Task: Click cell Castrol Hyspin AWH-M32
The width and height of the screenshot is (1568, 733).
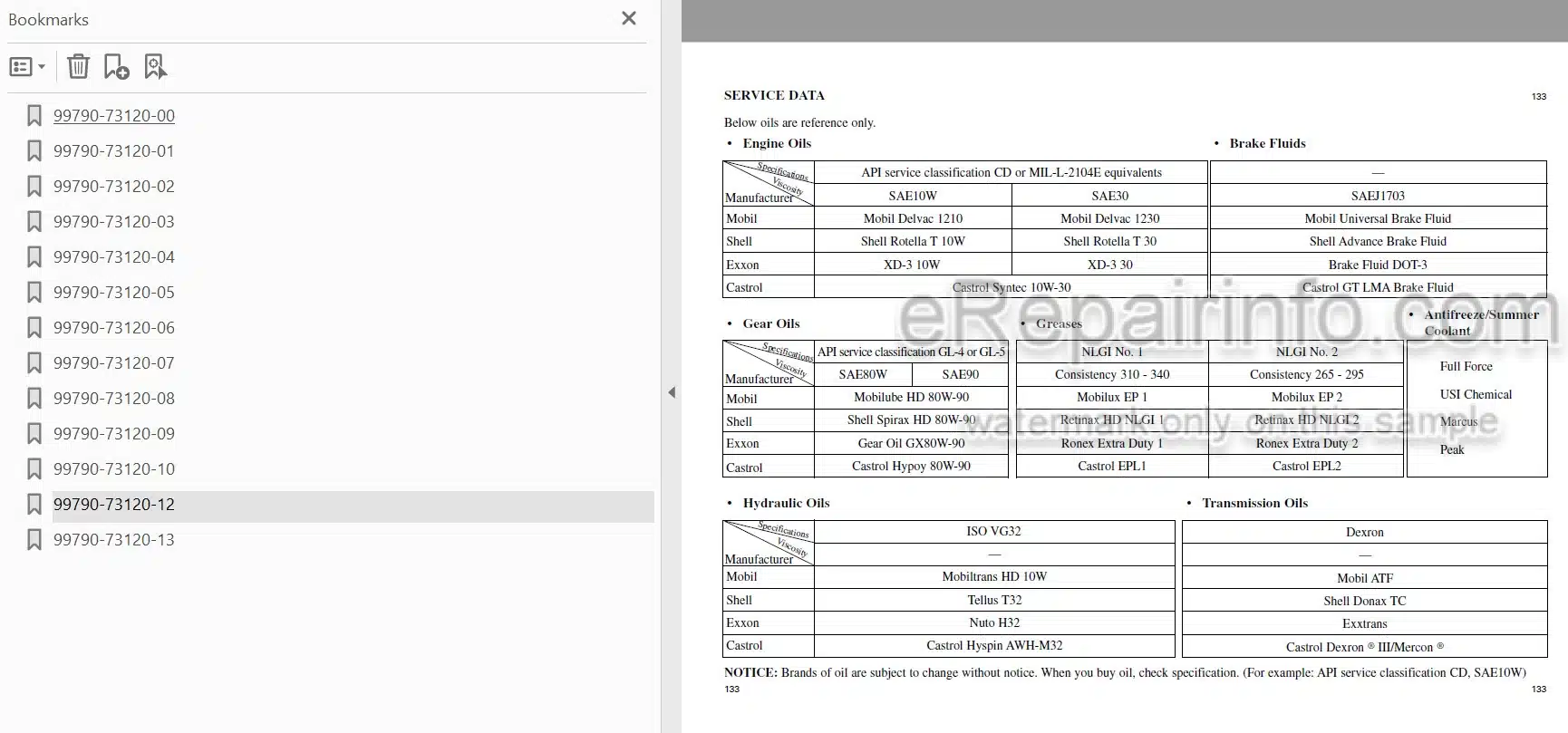Action: coord(994,645)
